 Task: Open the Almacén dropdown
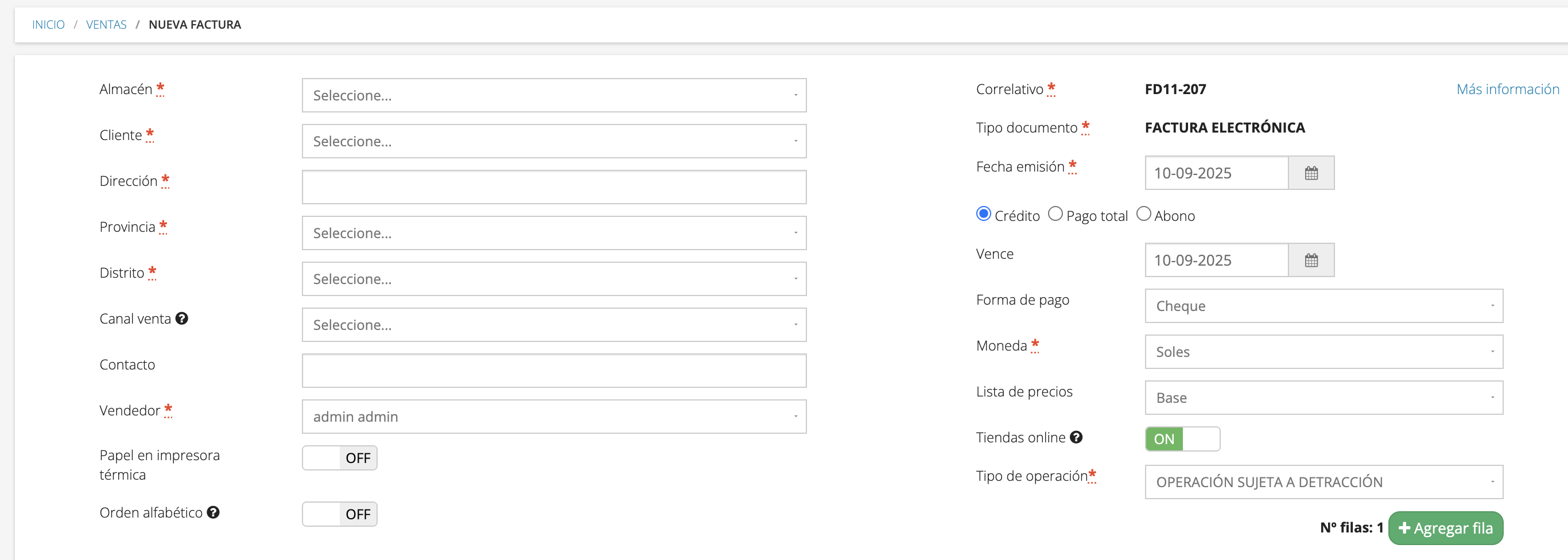click(554, 95)
